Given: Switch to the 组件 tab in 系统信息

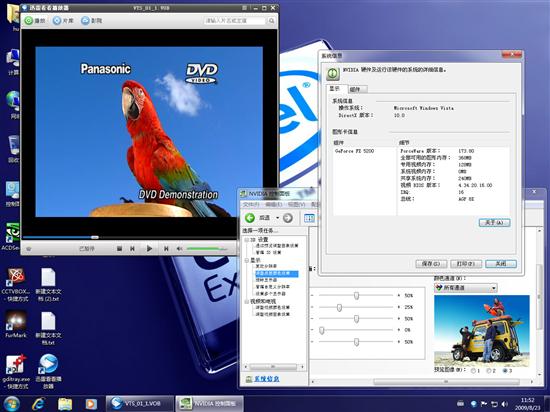Looking at the screenshot, I should coord(356,89).
